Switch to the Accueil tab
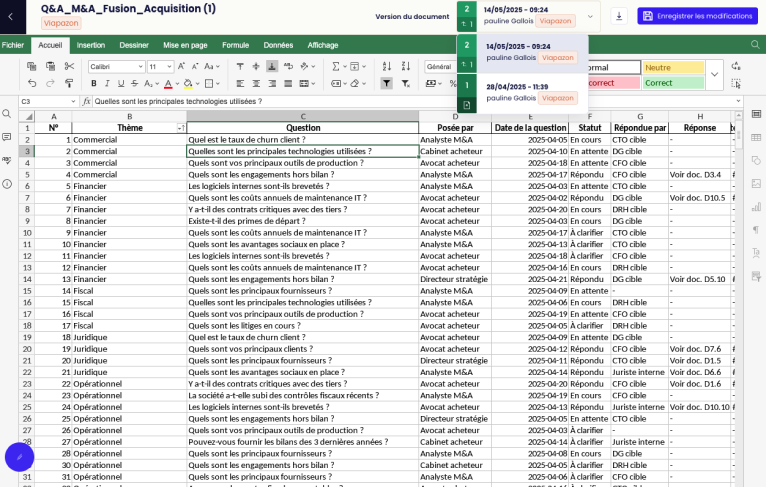This screenshot has width=766, height=487. tap(50, 45)
